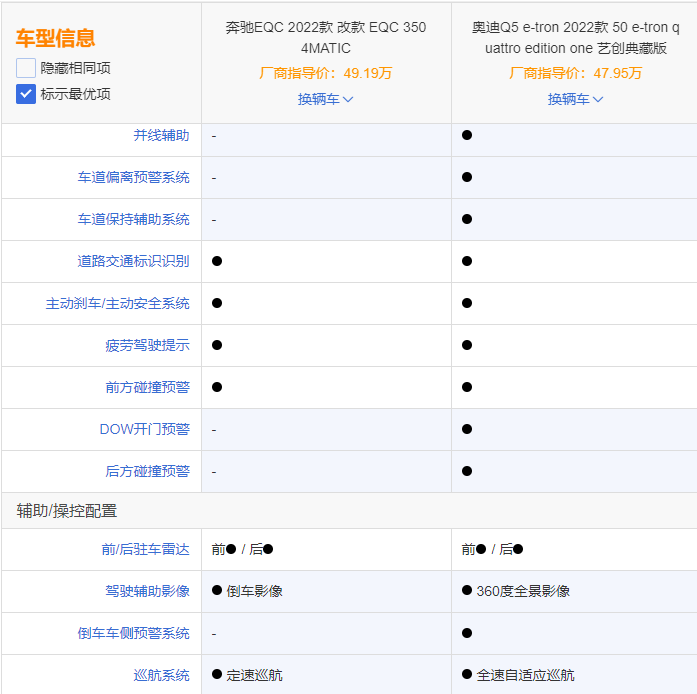Click 奔驰 DOW开门预警 dash cell

click(326, 429)
